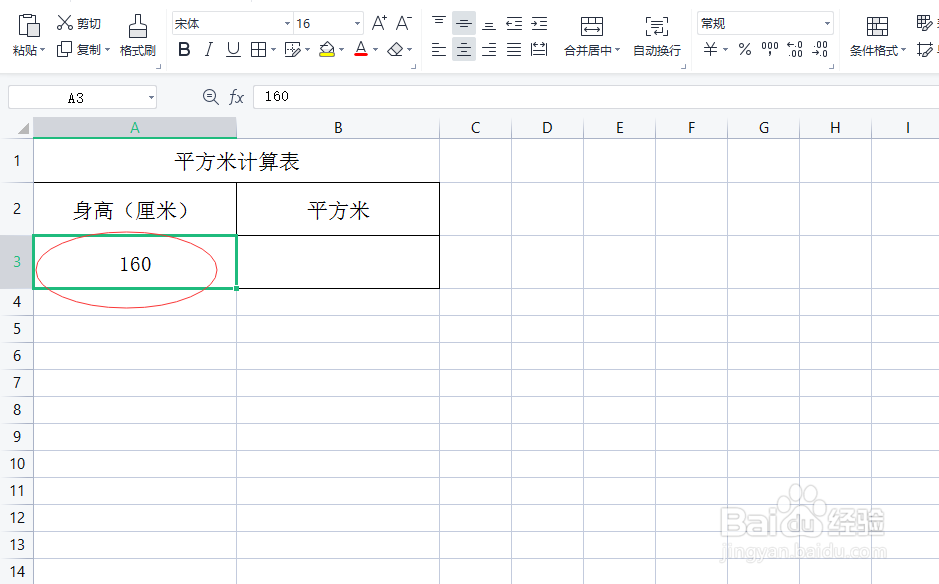Toggle bold formatting
The height and width of the screenshot is (584, 939).
click(183, 49)
